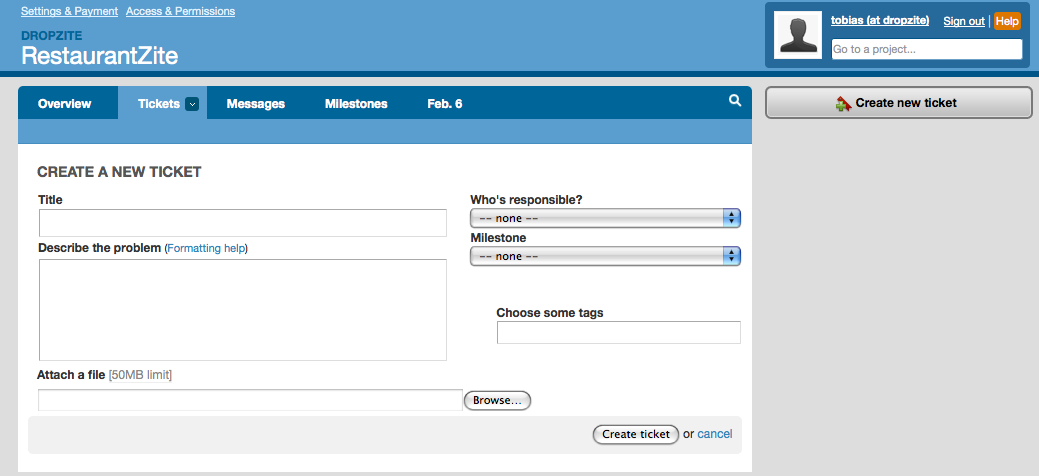Click the Sign out link

coord(964,21)
